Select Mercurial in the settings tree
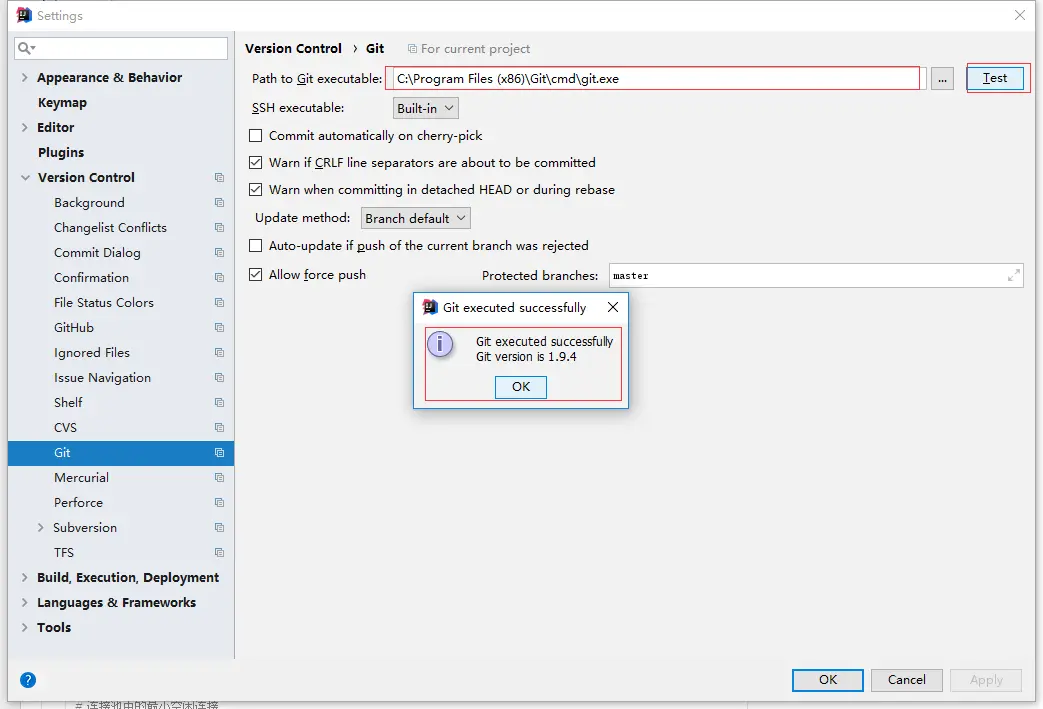Image resolution: width=1043 pixels, height=709 pixels. click(81, 478)
